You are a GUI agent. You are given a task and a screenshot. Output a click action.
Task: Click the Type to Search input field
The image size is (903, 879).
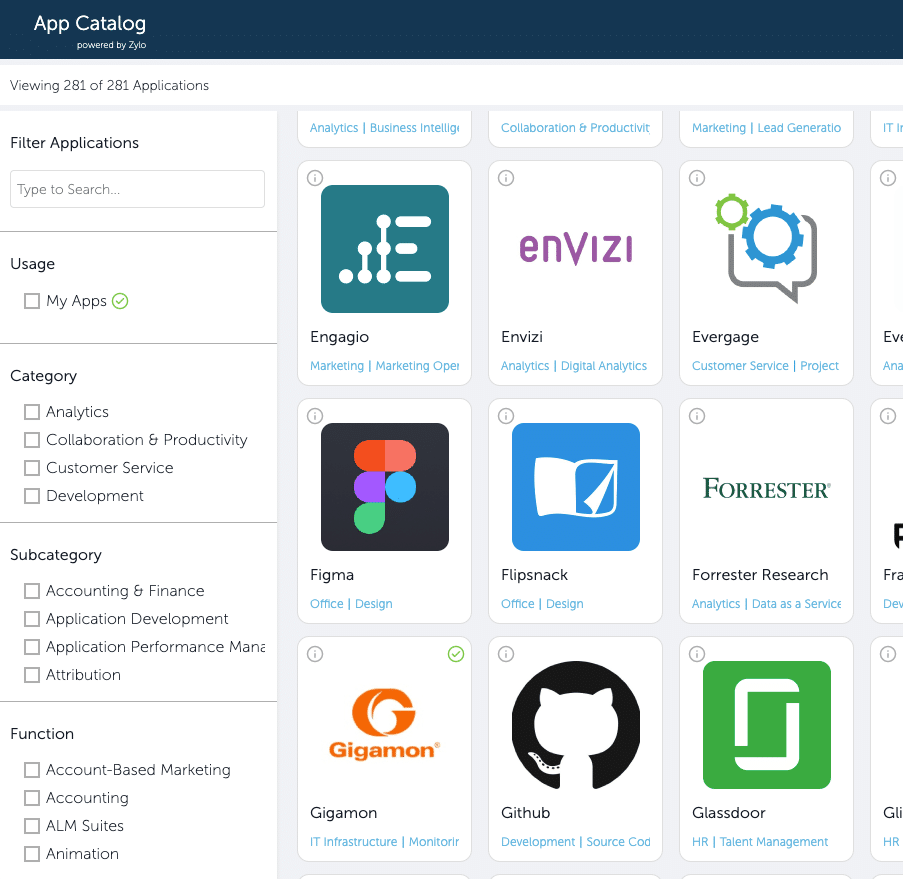pyautogui.click(x=137, y=189)
